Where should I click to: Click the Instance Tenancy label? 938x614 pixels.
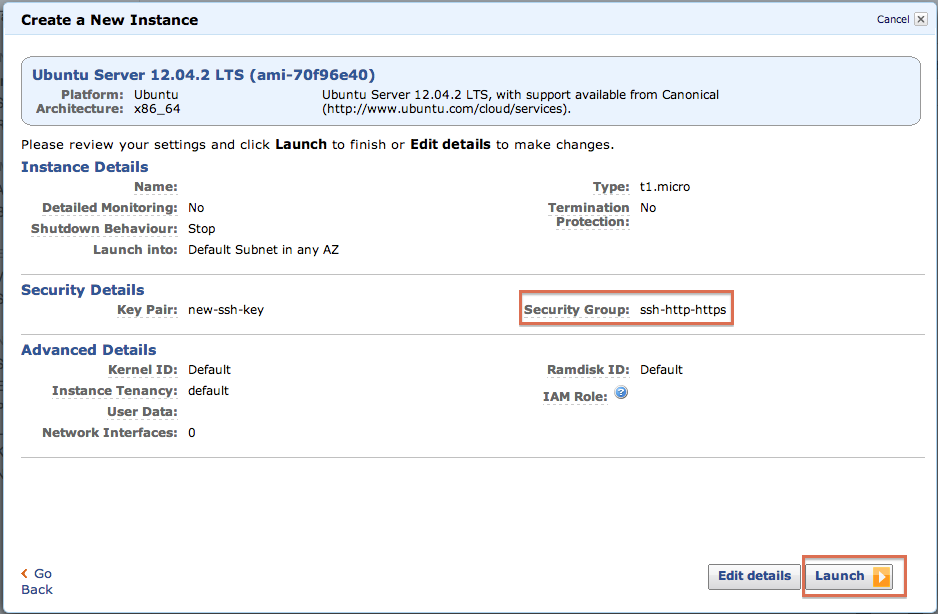[x=115, y=391]
